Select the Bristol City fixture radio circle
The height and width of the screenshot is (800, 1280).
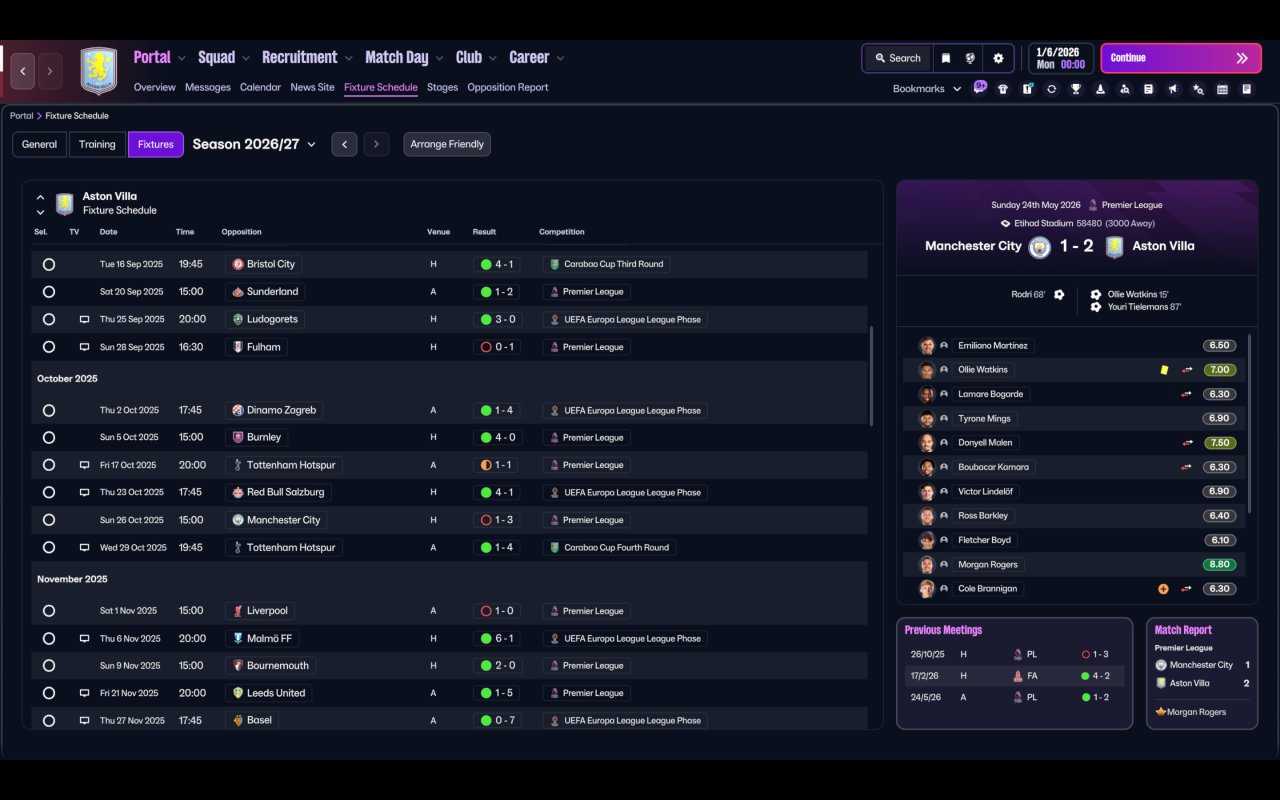tap(49, 264)
